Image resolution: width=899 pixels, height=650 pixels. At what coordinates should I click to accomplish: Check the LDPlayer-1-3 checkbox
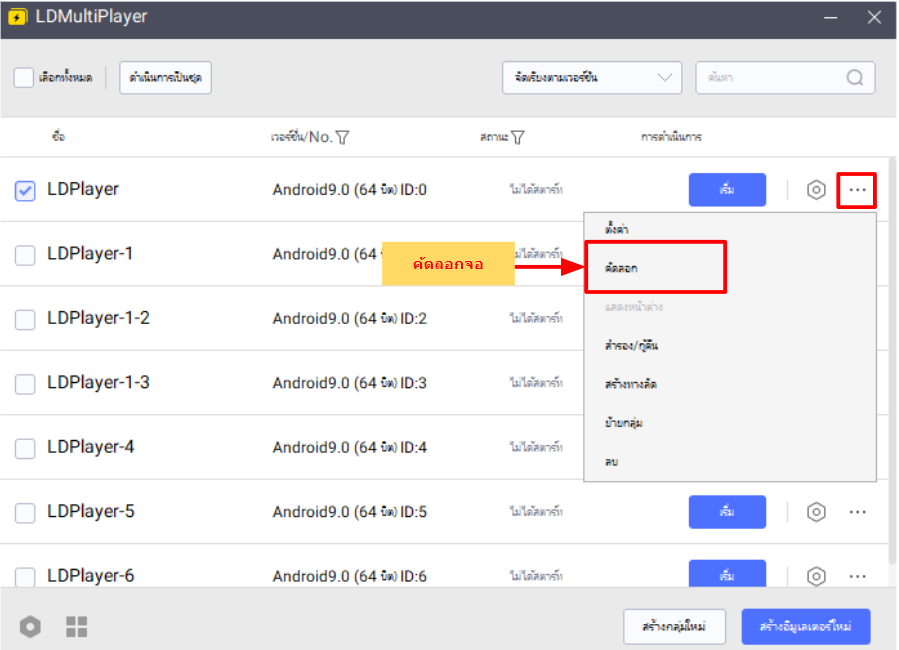click(25, 383)
